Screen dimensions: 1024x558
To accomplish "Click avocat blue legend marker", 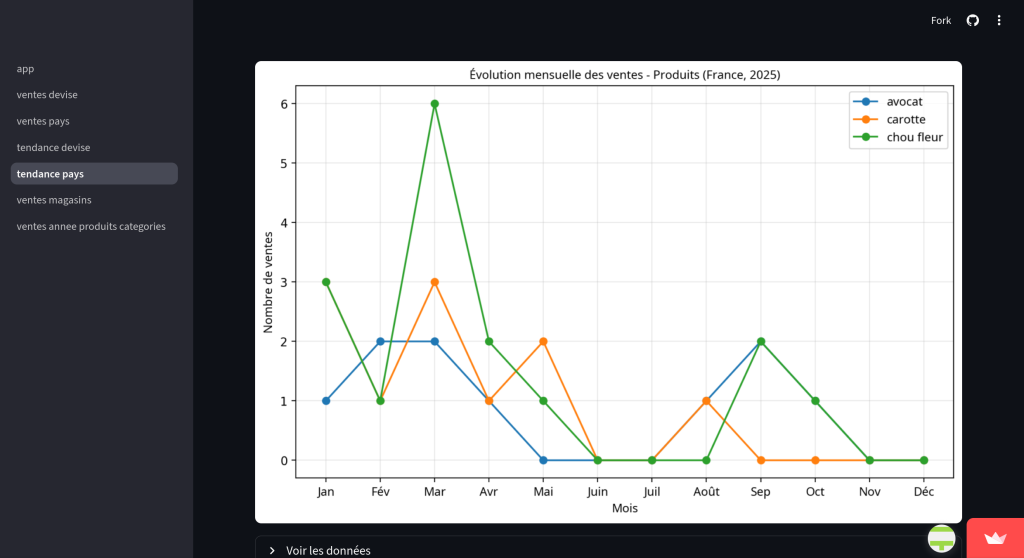I will [866, 102].
